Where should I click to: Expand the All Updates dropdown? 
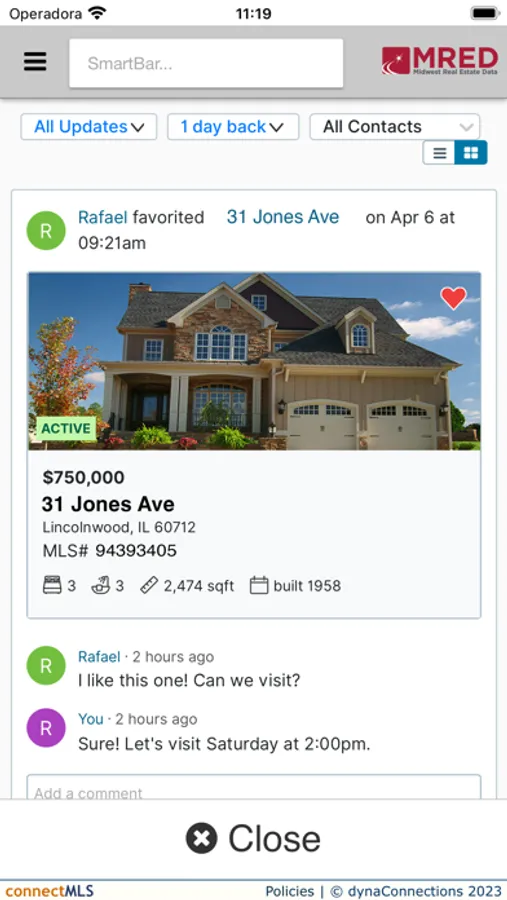89,127
